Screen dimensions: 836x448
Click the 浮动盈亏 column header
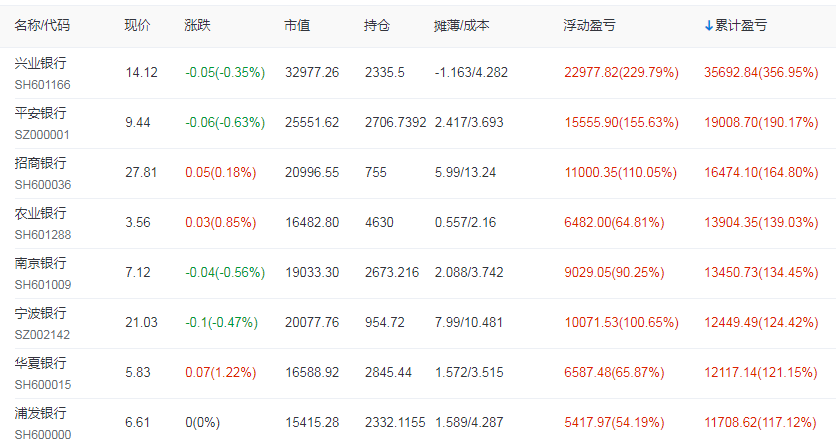pyautogui.click(x=589, y=25)
